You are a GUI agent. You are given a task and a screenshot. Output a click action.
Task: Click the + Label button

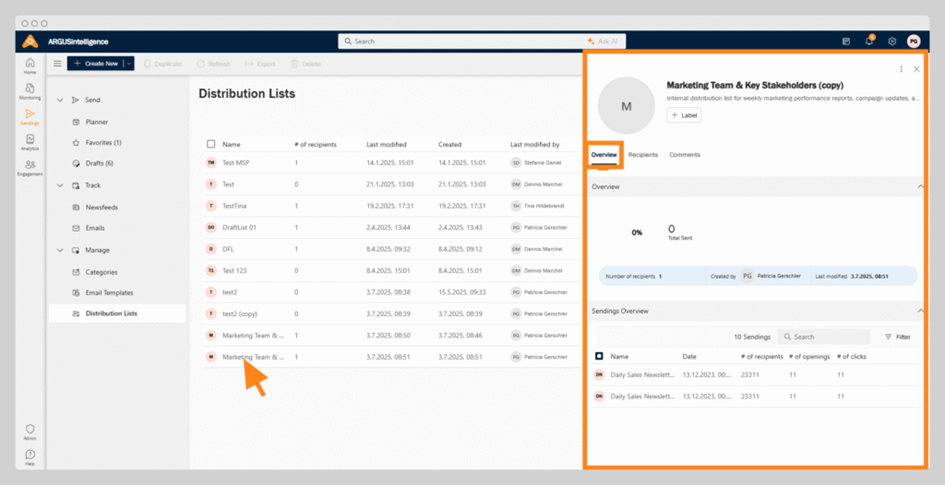tap(685, 116)
